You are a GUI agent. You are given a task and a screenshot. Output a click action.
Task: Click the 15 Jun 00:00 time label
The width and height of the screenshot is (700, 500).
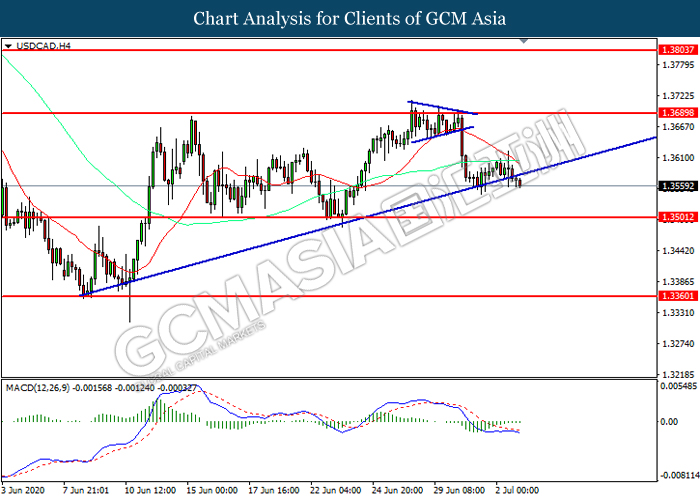click(212, 490)
